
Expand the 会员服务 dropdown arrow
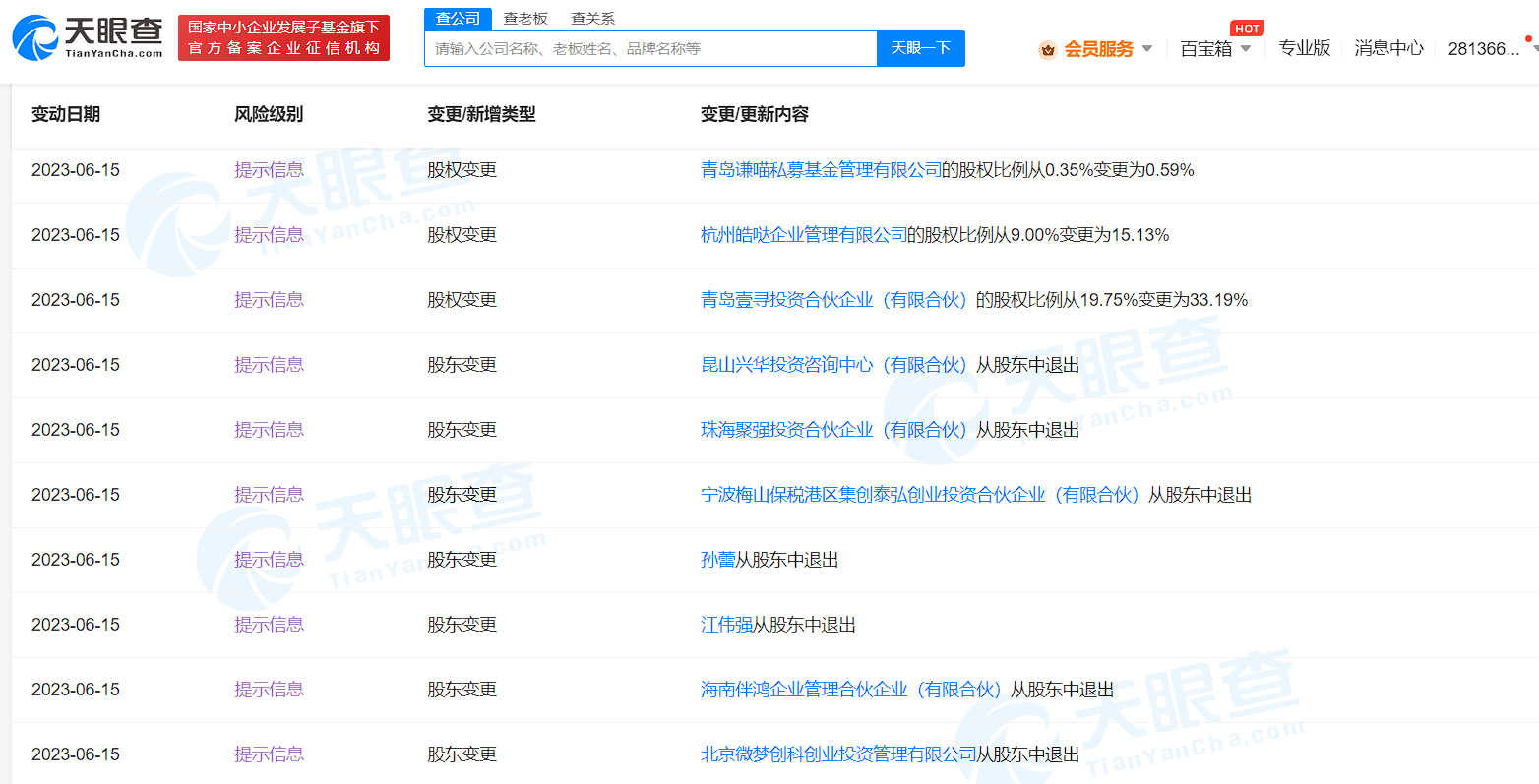(x=1147, y=49)
